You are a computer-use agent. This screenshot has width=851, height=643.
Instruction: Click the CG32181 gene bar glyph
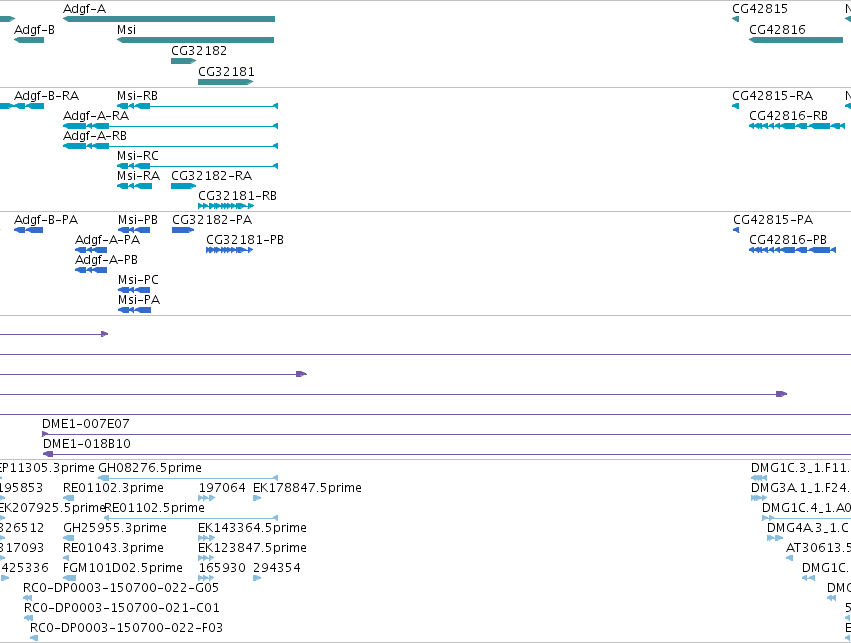coord(226,82)
